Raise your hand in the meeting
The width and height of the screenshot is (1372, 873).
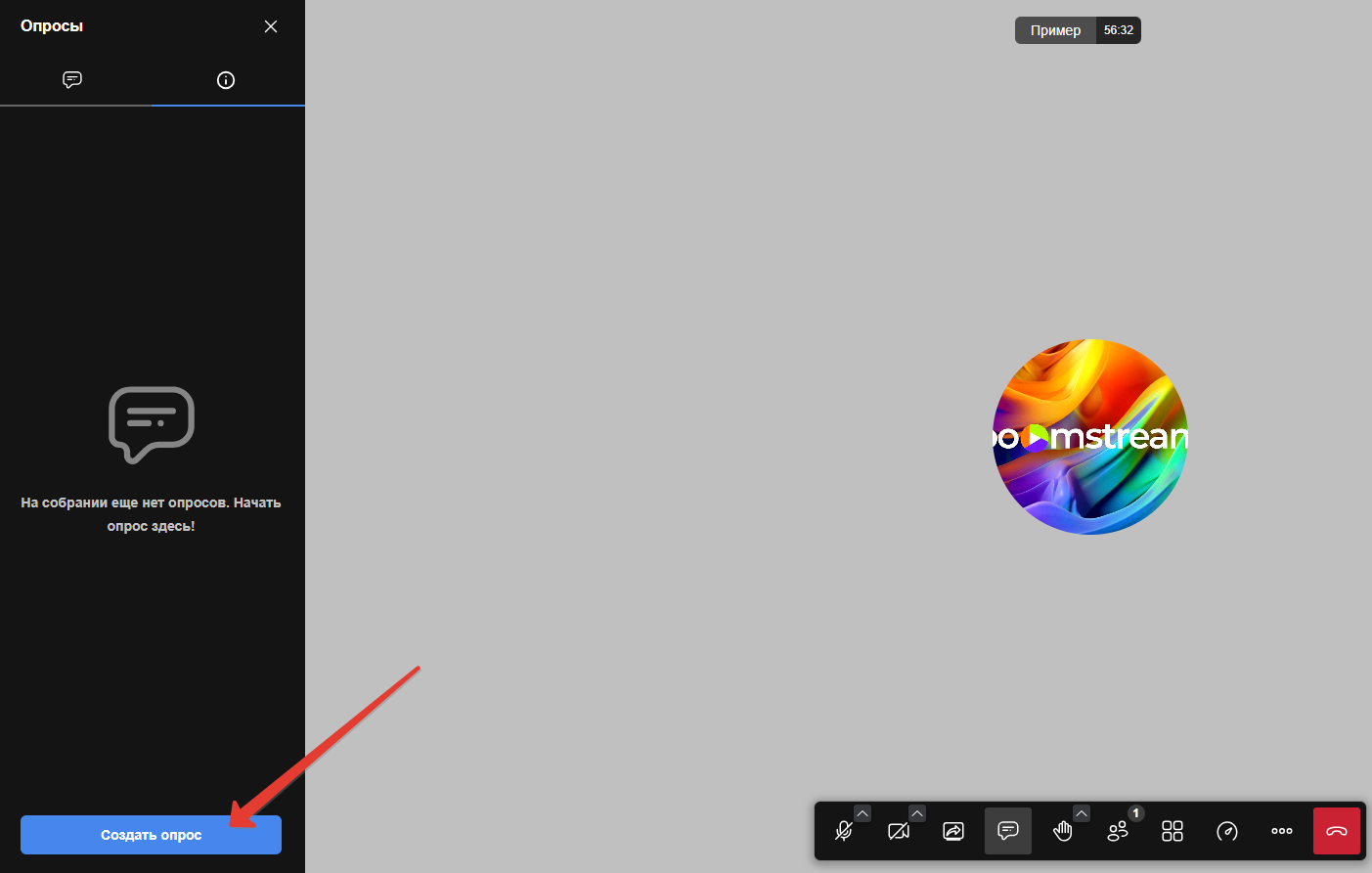(1063, 831)
